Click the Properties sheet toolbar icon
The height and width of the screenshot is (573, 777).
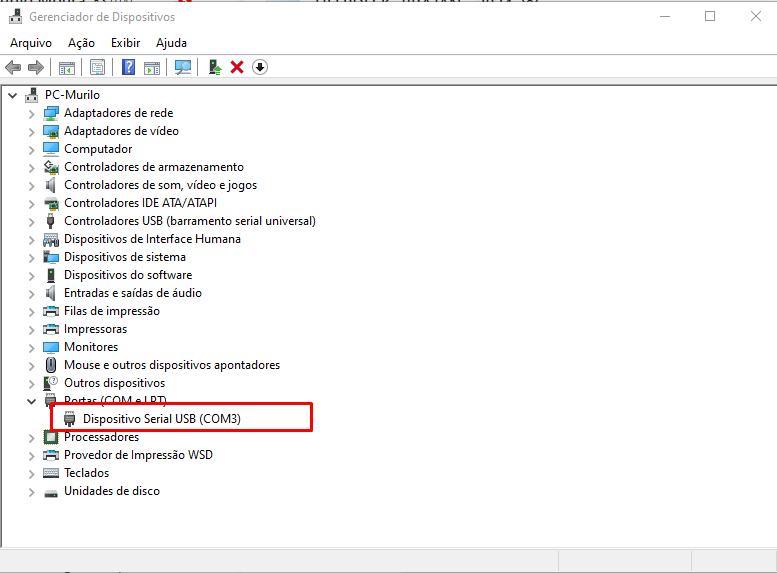pyautogui.click(x=97, y=67)
